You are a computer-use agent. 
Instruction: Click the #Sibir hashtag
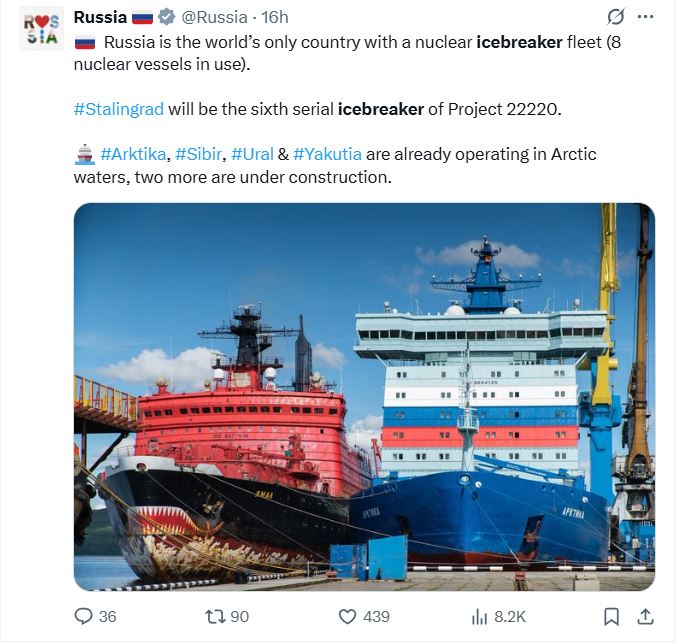tap(199, 154)
